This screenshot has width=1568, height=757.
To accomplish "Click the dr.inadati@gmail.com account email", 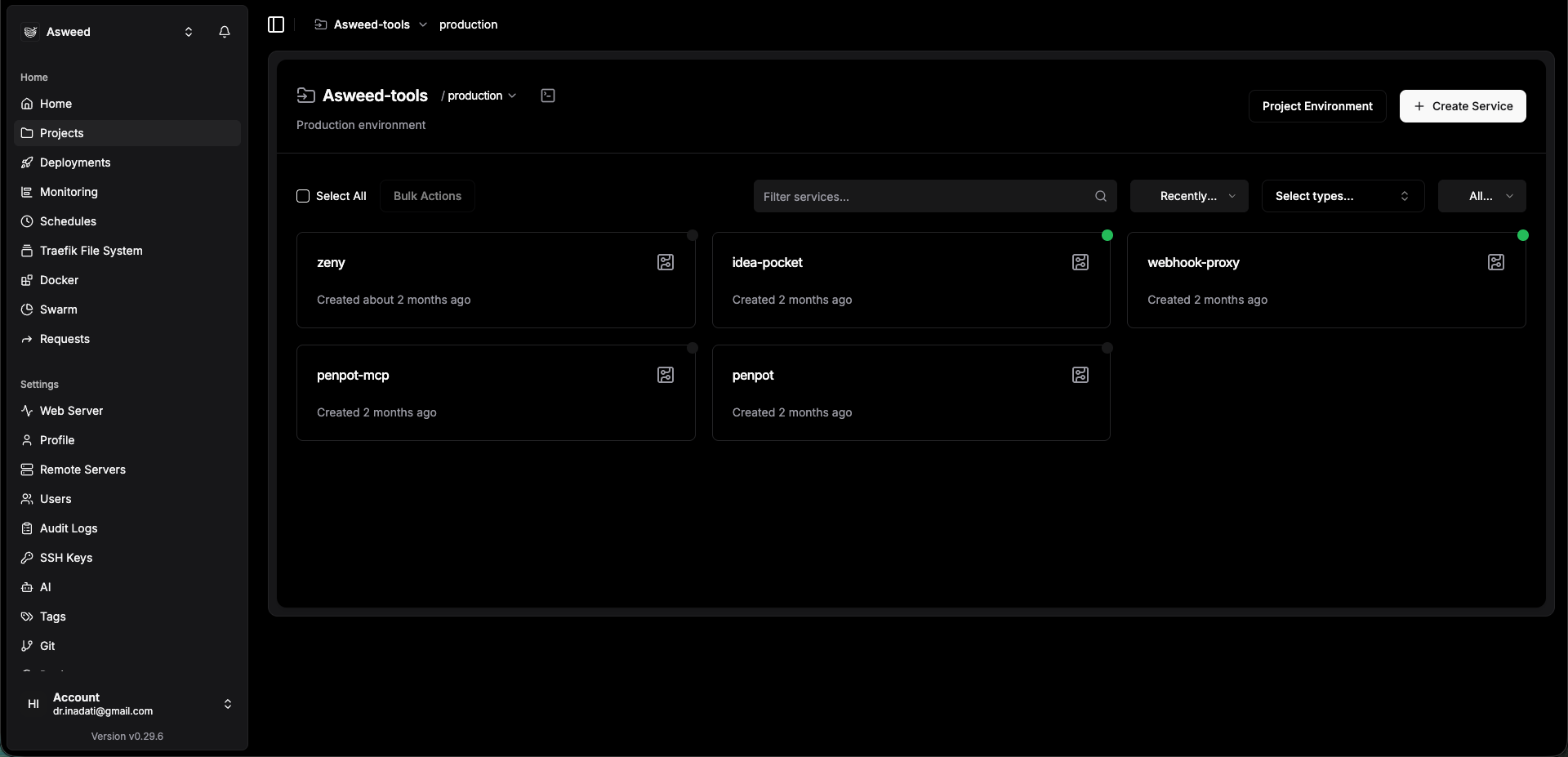I will pos(103,711).
